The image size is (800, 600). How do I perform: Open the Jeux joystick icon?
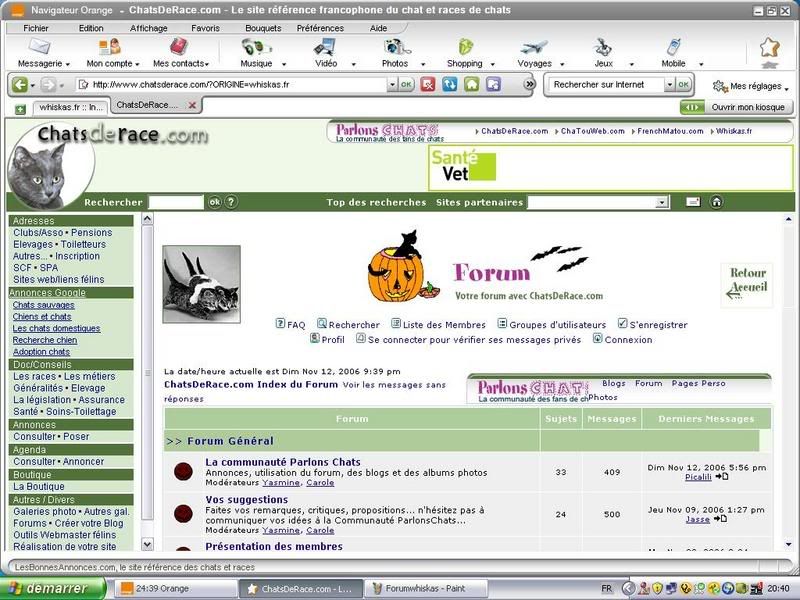coord(603,47)
